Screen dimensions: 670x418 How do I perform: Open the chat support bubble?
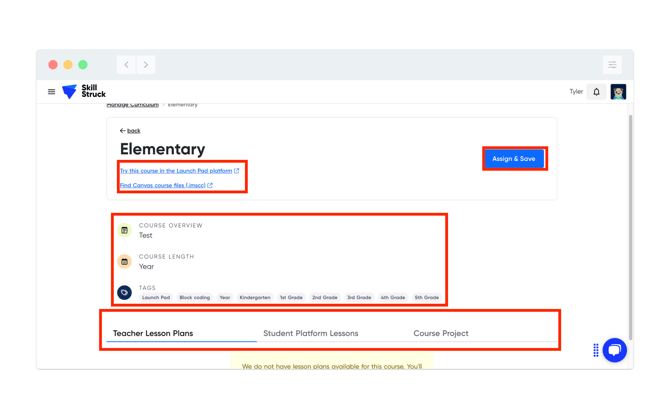(614, 350)
